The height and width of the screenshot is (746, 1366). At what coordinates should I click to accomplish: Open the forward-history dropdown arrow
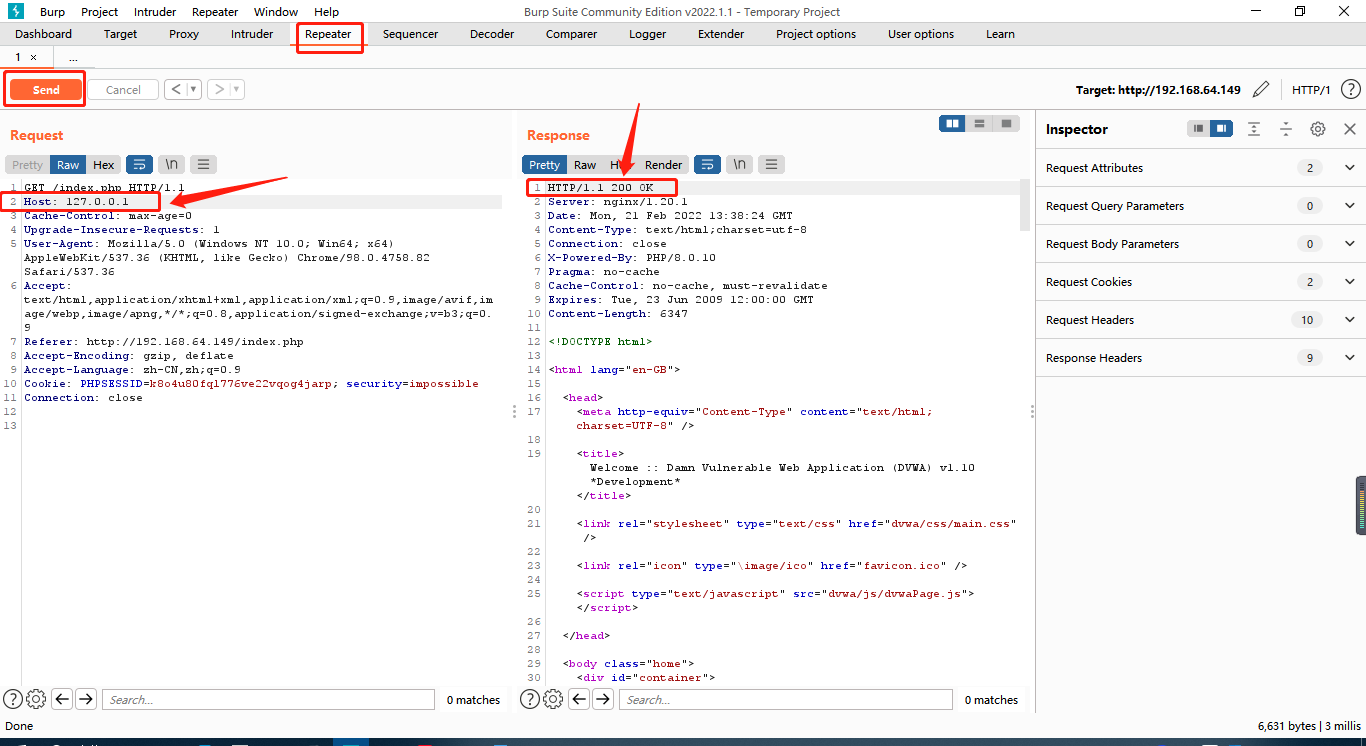(x=237, y=90)
